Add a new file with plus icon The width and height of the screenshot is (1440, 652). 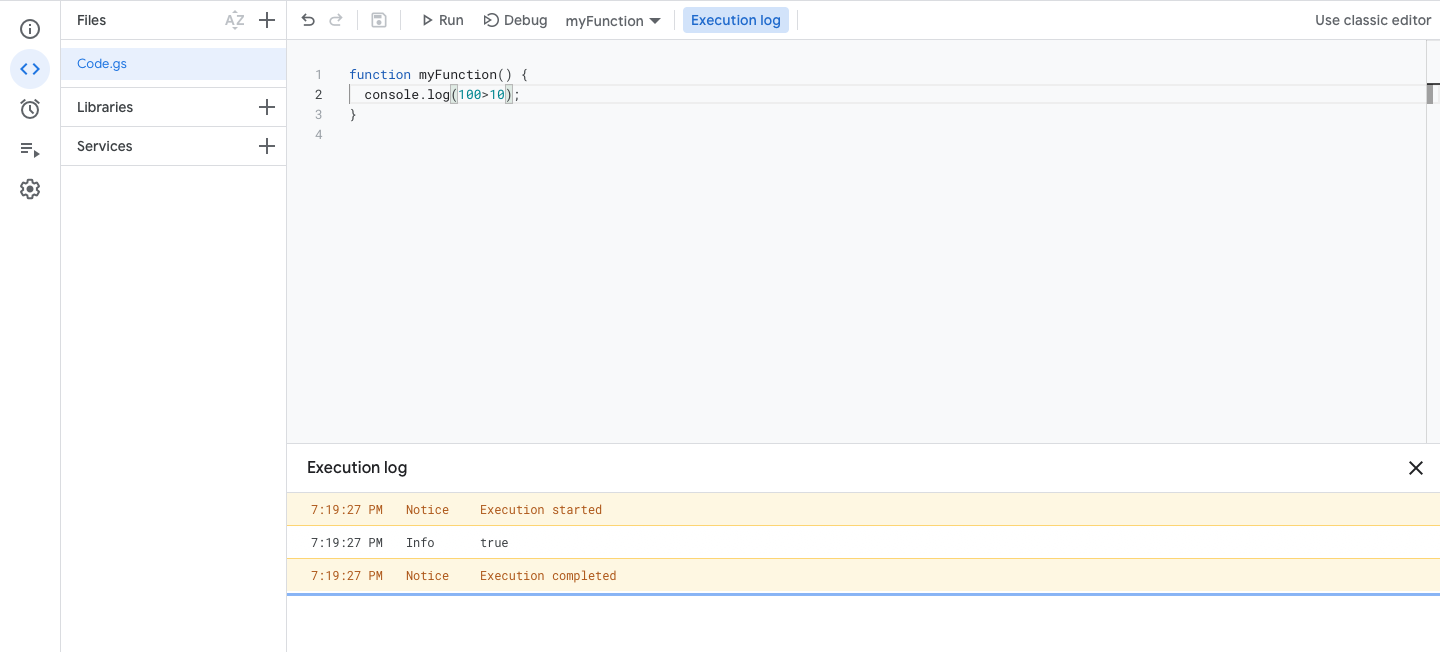click(x=267, y=20)
